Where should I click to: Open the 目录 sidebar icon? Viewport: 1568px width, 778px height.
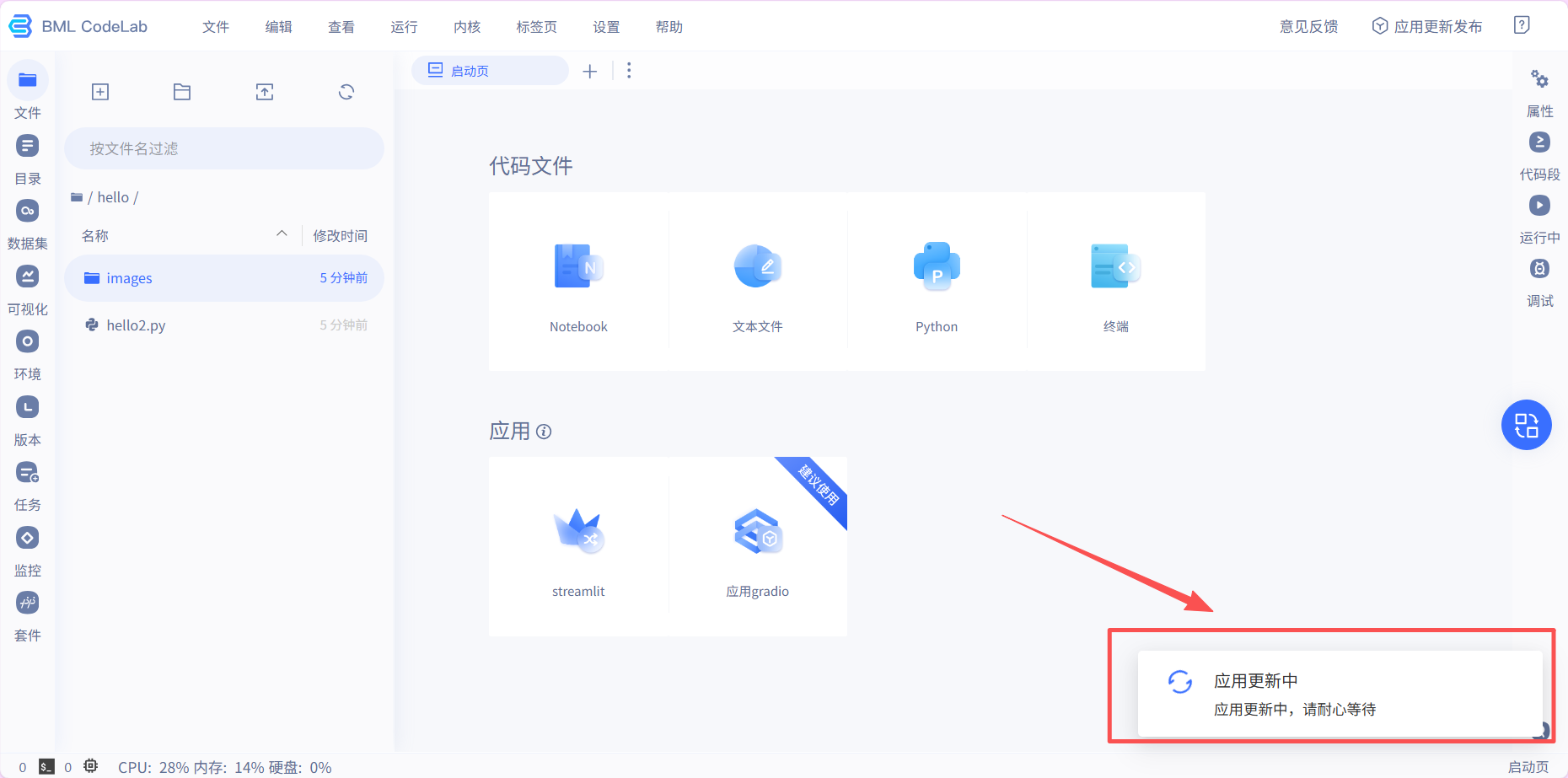click(x=28, y=146)
